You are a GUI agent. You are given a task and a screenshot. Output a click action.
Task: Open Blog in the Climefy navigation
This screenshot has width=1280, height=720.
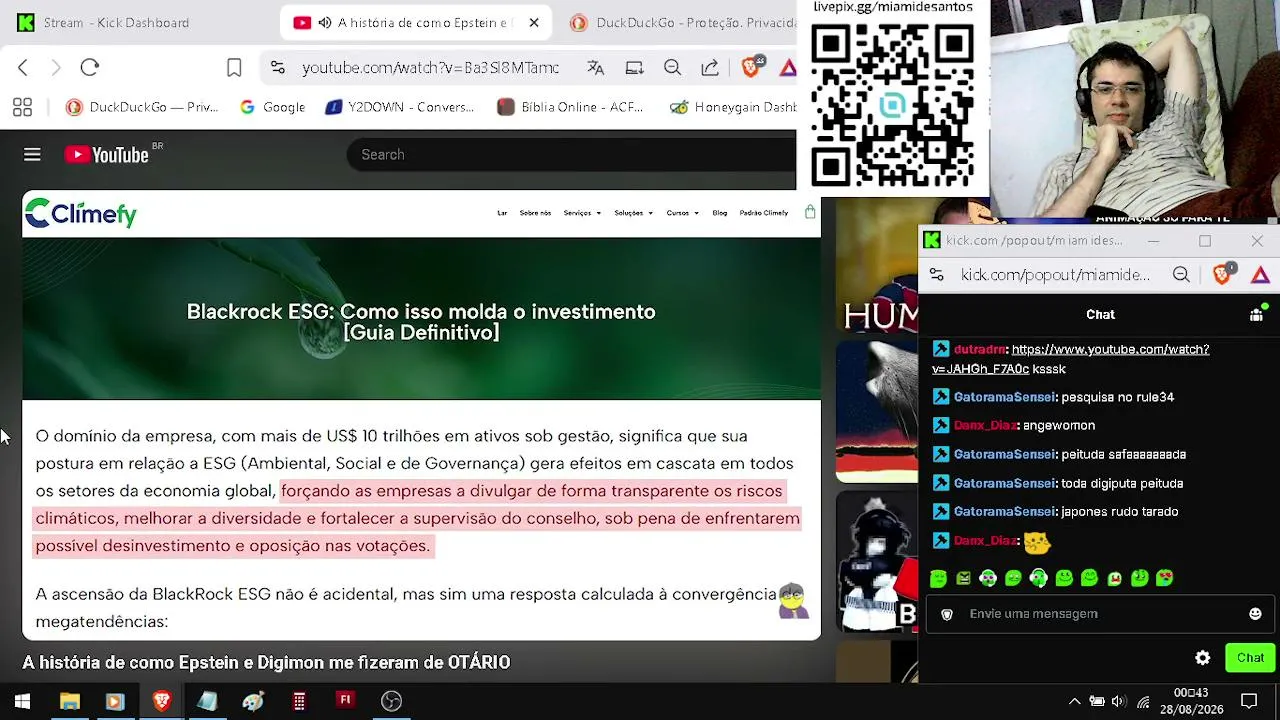[x=720, y=213]
